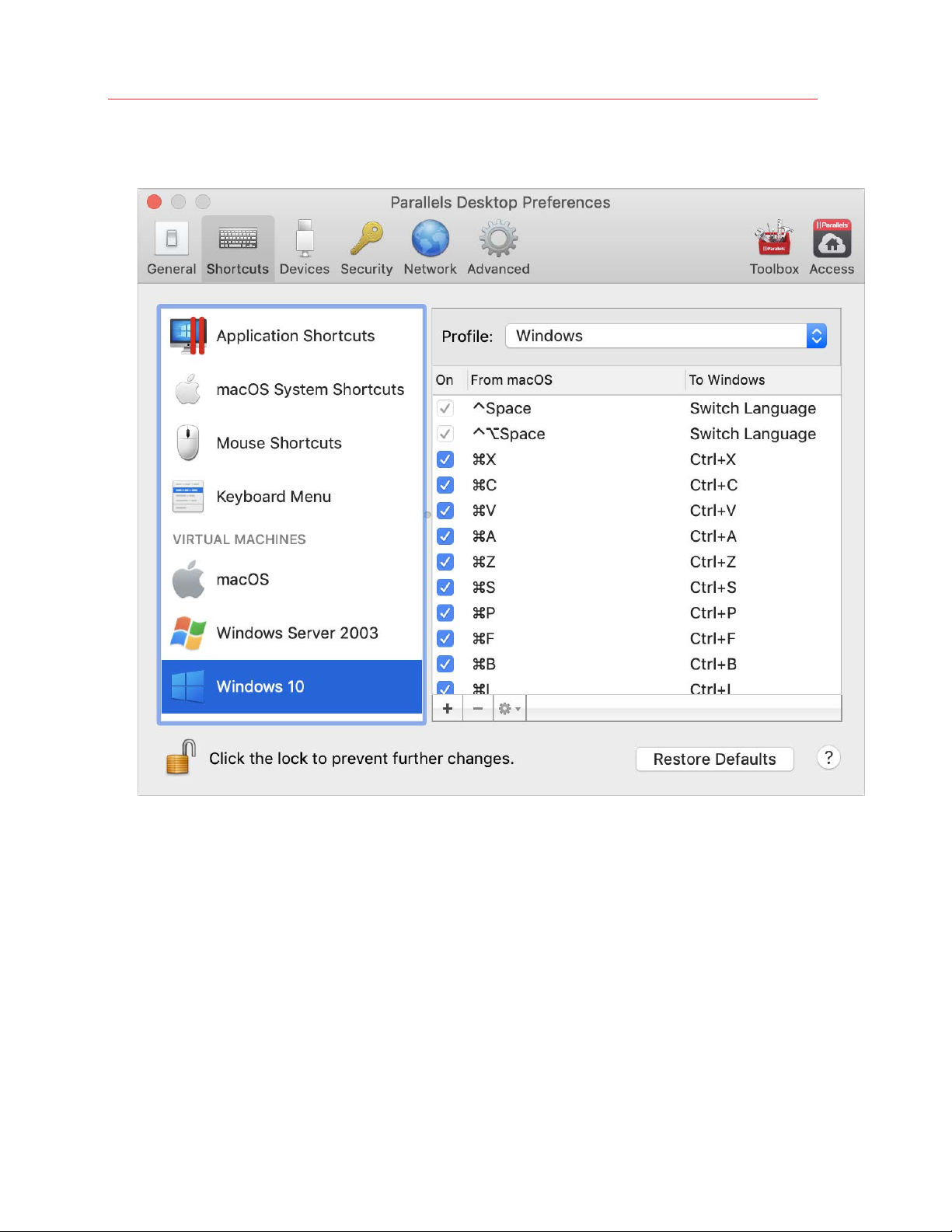Screen dimensions: 952x1232
Task: Select the Shortcuts tab
Action: click(x=238, y=247)
